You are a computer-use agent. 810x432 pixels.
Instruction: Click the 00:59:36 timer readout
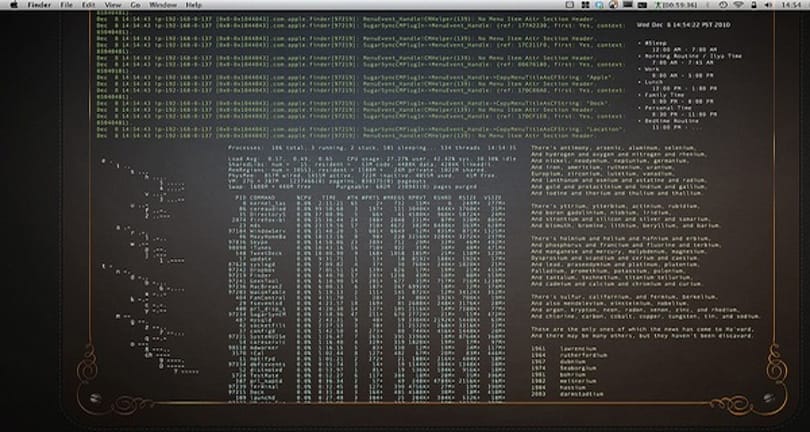coord(680,5)
